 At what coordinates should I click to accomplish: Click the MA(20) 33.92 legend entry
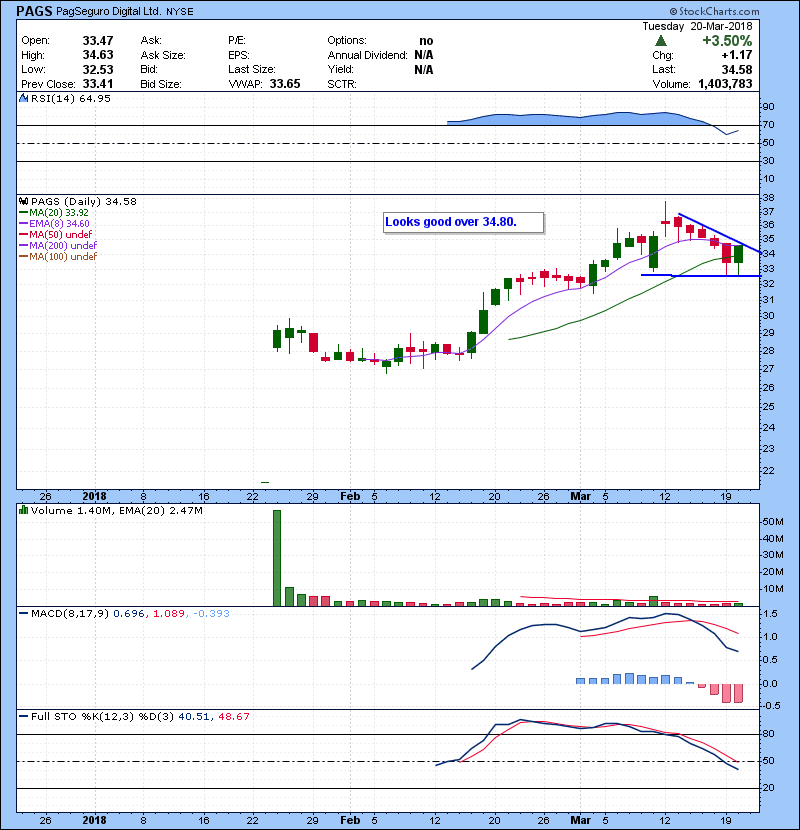pos(54,212)
